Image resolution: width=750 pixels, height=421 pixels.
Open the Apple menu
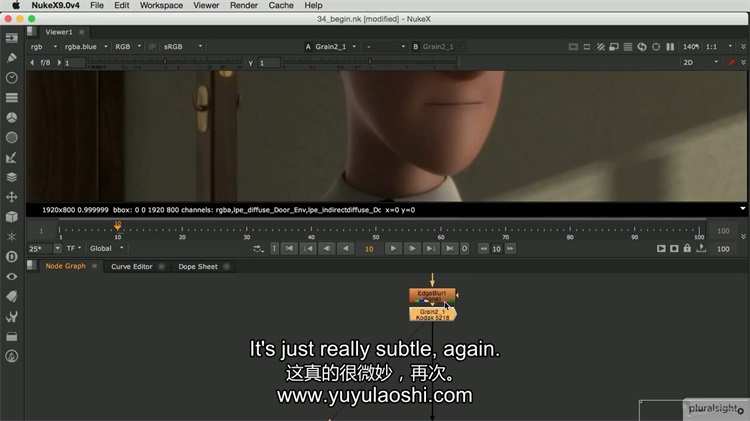pyautogui.click(x=16, y=5)
